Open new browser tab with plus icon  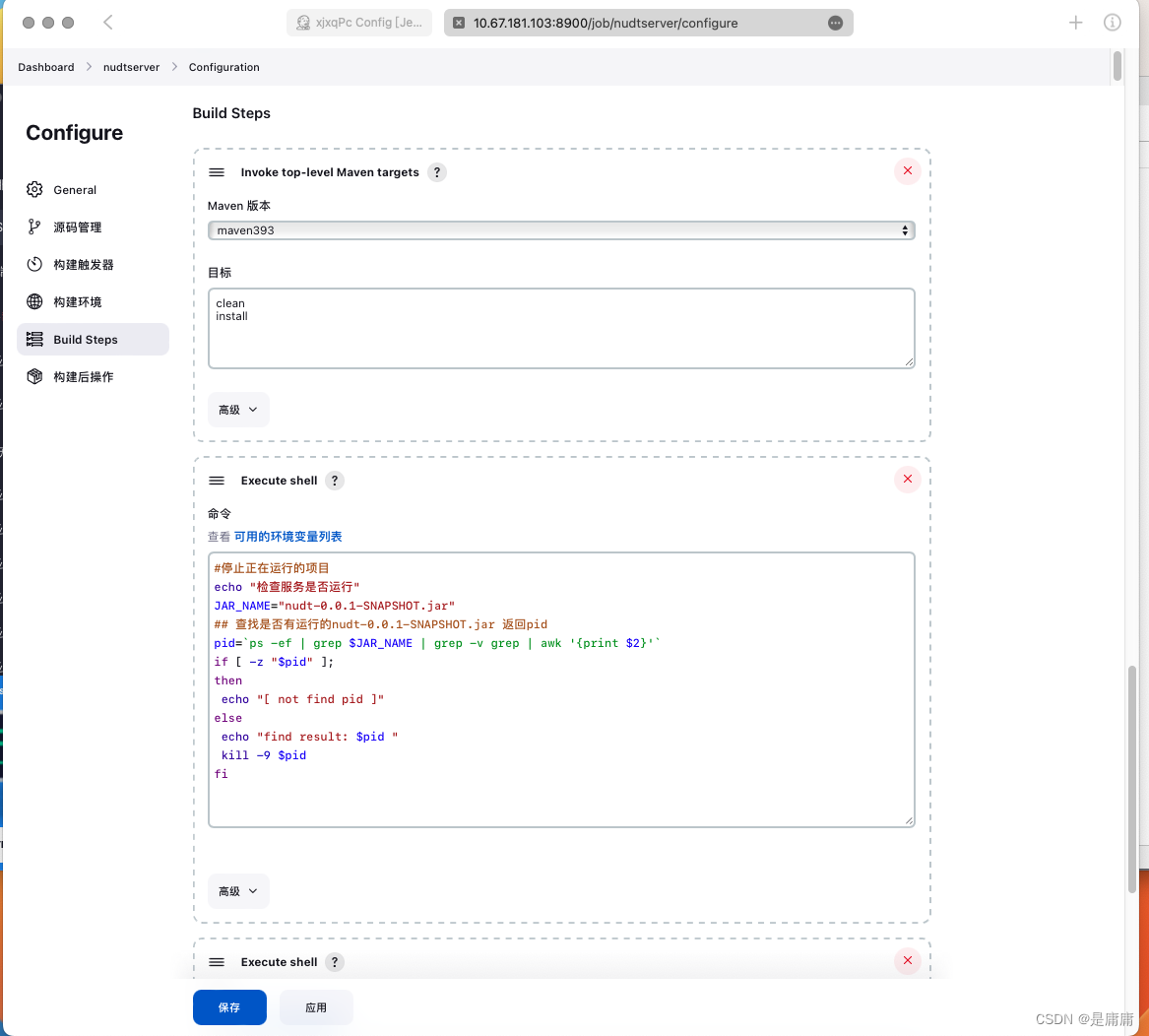1075,23
